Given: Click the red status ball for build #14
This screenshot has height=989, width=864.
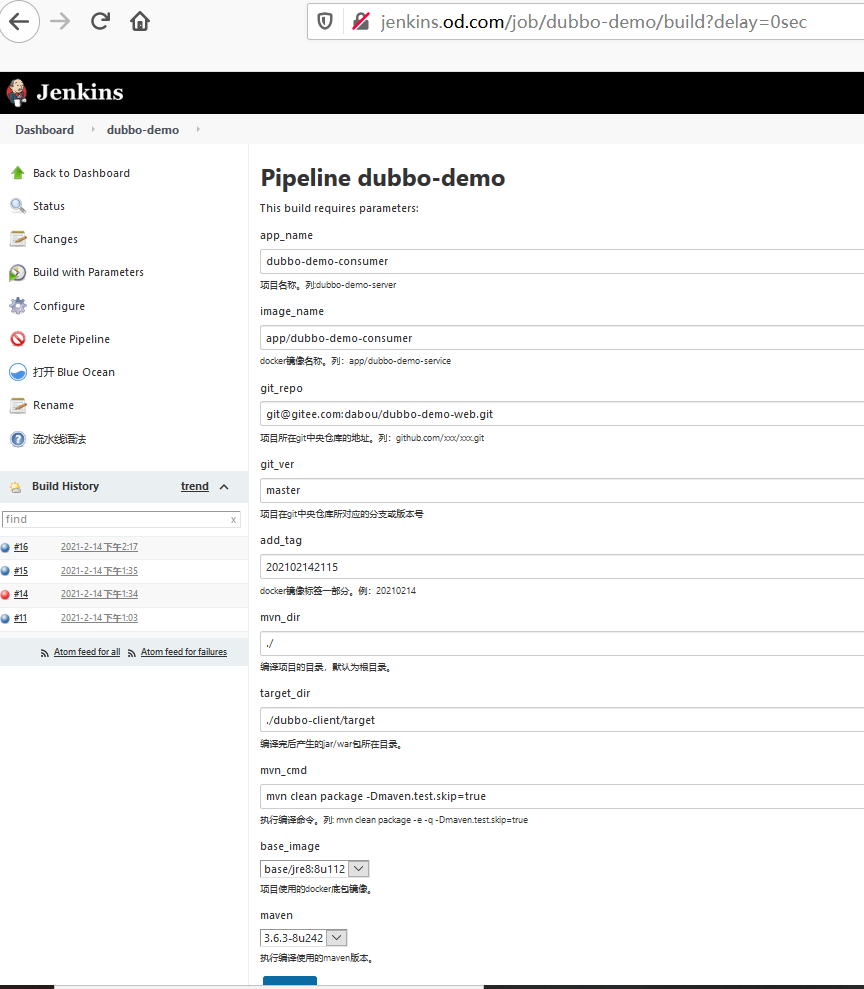Looking at the screenshot, I should point(5,594).
